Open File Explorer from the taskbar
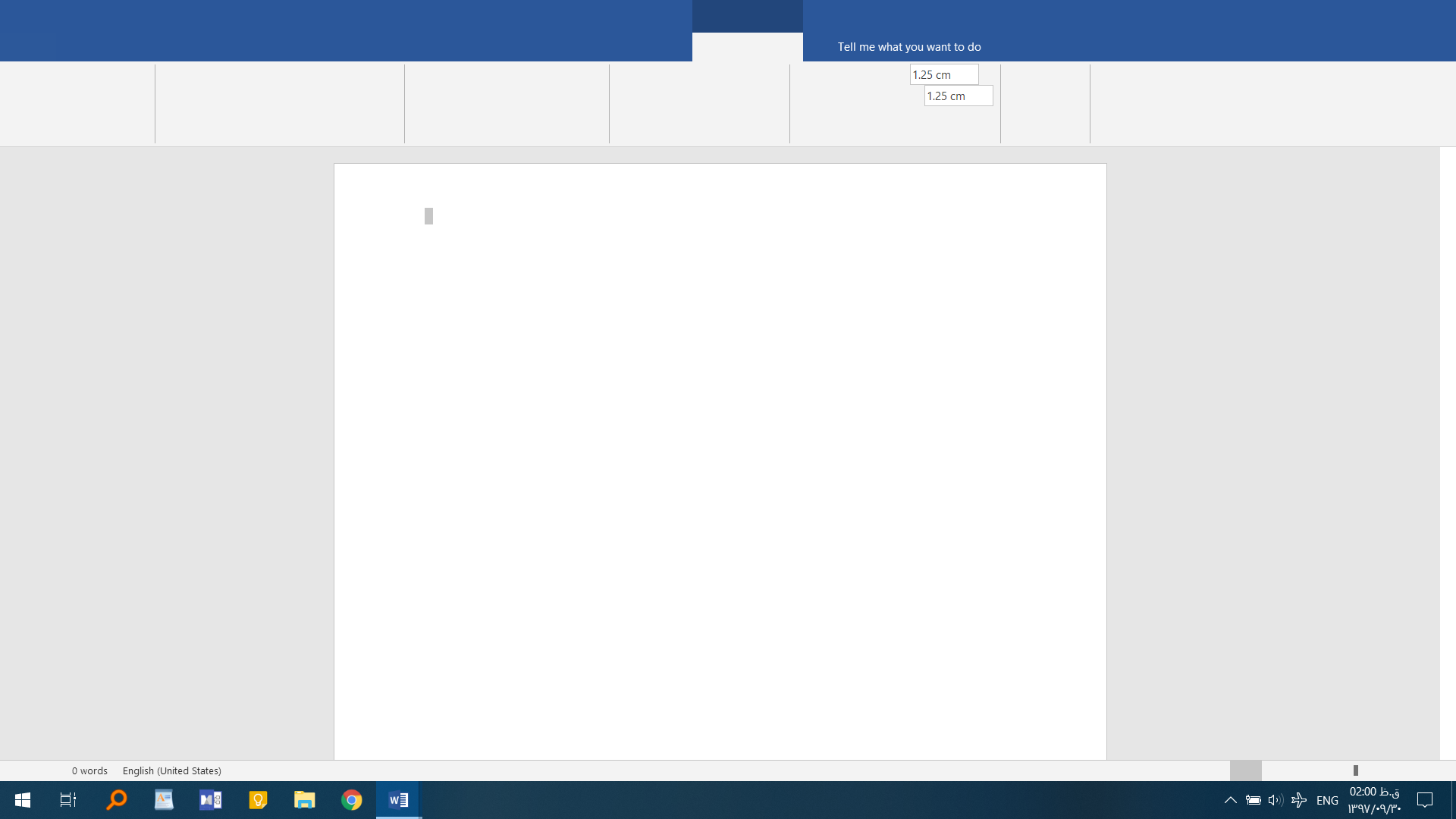The width and height of the screenshot is (1456, 819). pyautogui.click(x=305, y=800)
